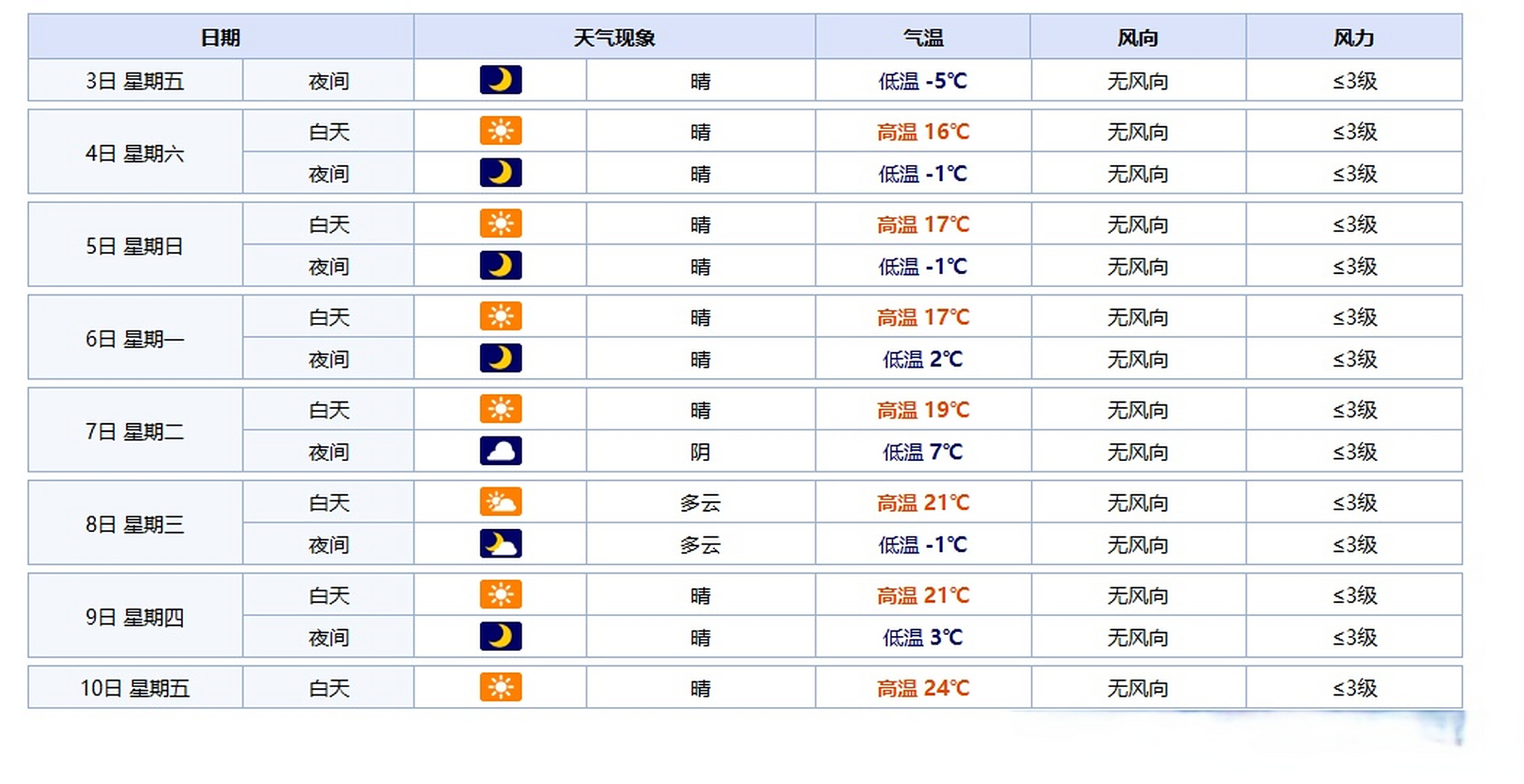This screenshot has height=784, width=1524.
Task: Select the 5日 星期日 date cell
Action: (x=135, y=246)
